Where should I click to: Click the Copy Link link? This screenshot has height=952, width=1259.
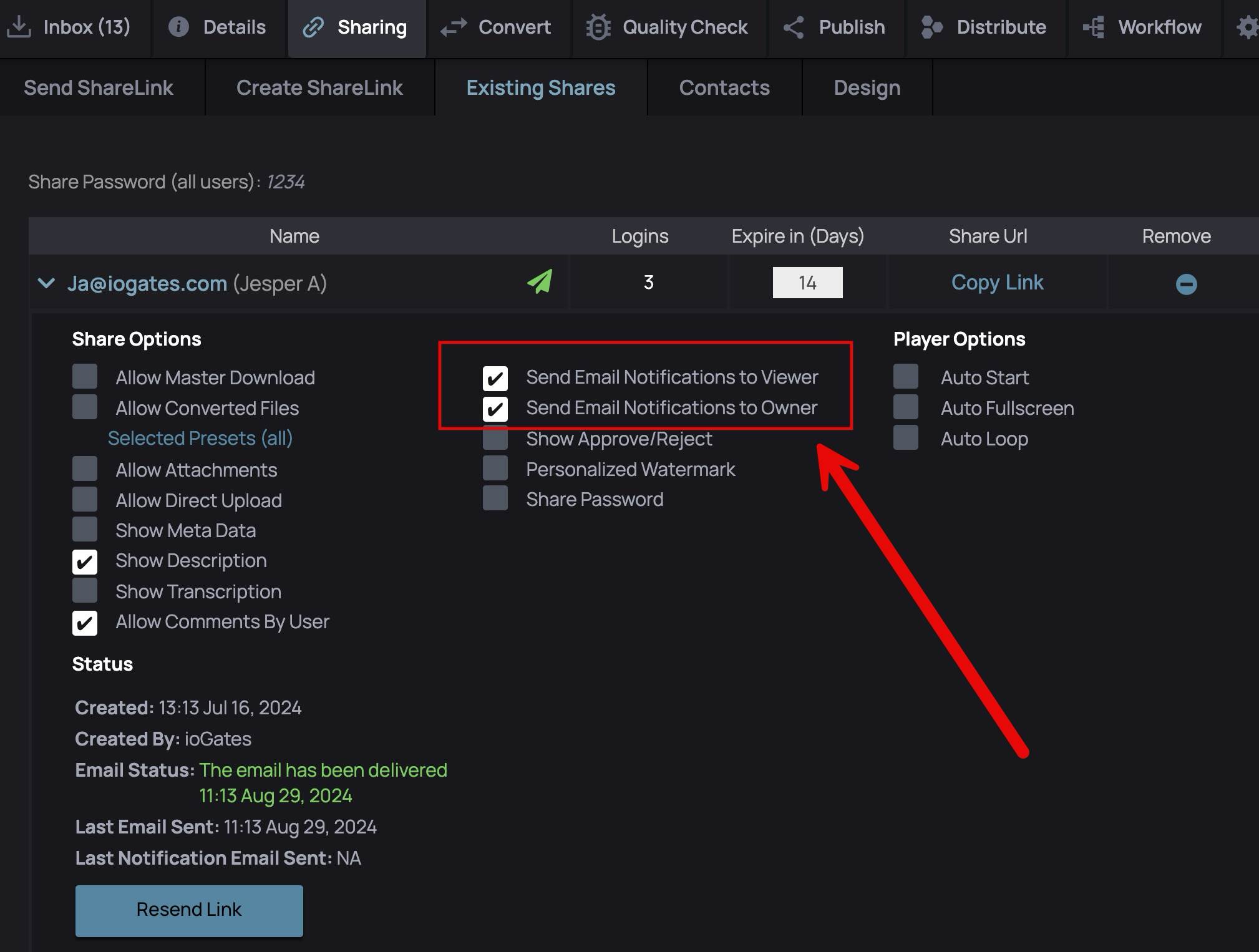tap(997, 283)
